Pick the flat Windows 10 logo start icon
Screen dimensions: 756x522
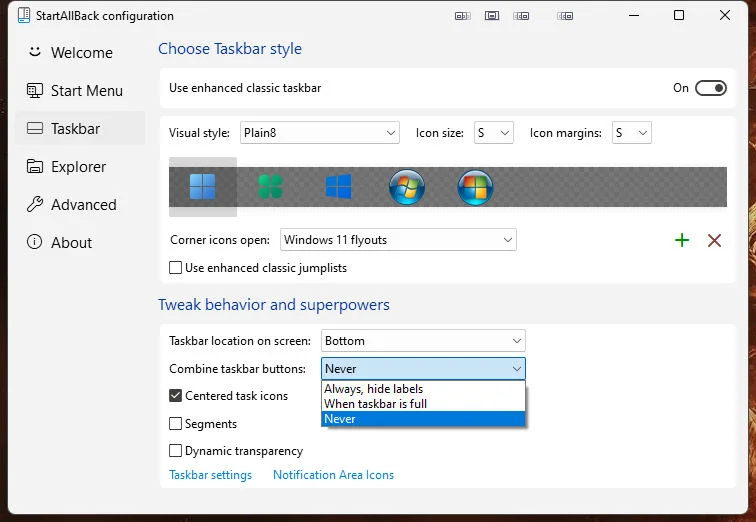338,187
